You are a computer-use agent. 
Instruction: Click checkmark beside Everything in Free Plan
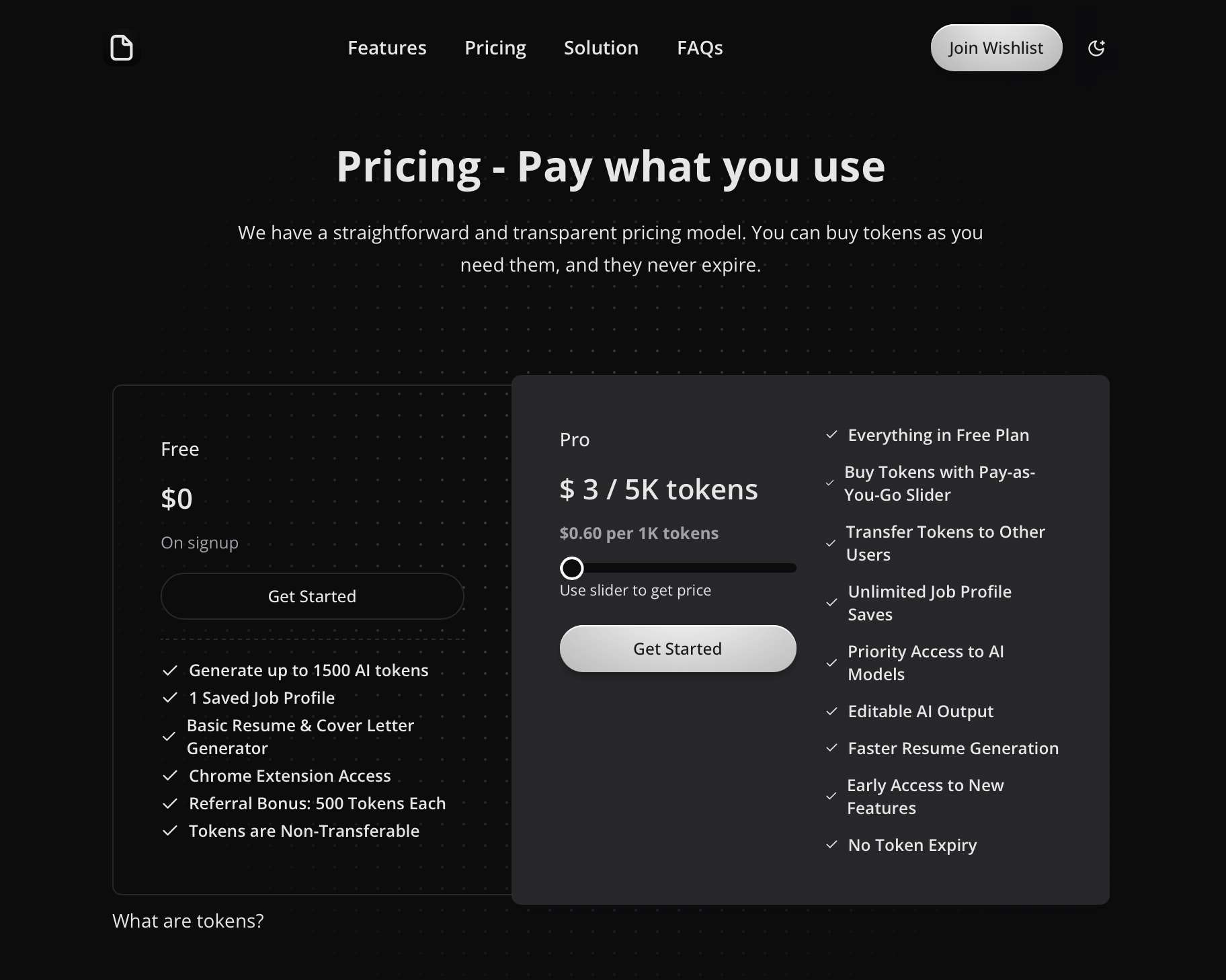point(831,435)
